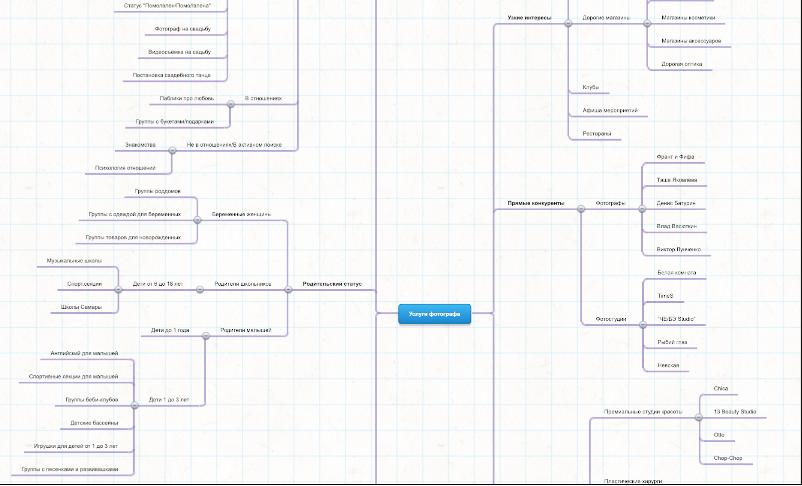
Task: Collapse the 'Родители малышей' node circle
Action: point(205,336)
